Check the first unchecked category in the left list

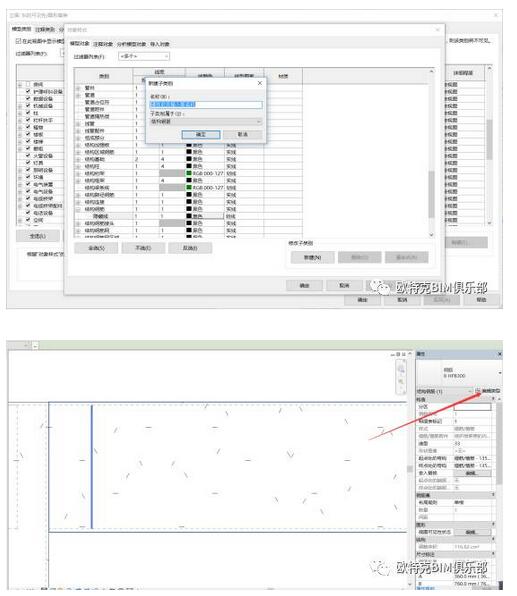(28, 84)
